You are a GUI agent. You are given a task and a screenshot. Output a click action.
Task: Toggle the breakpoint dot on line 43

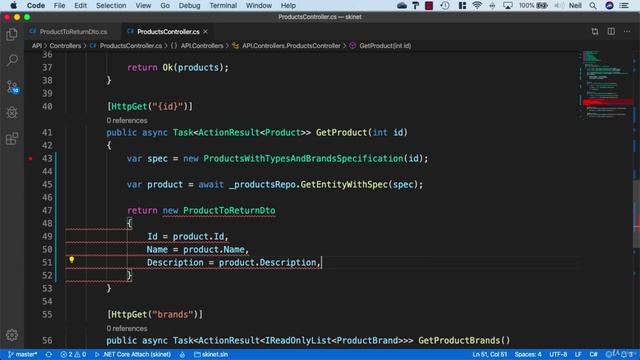pos(30,158)
